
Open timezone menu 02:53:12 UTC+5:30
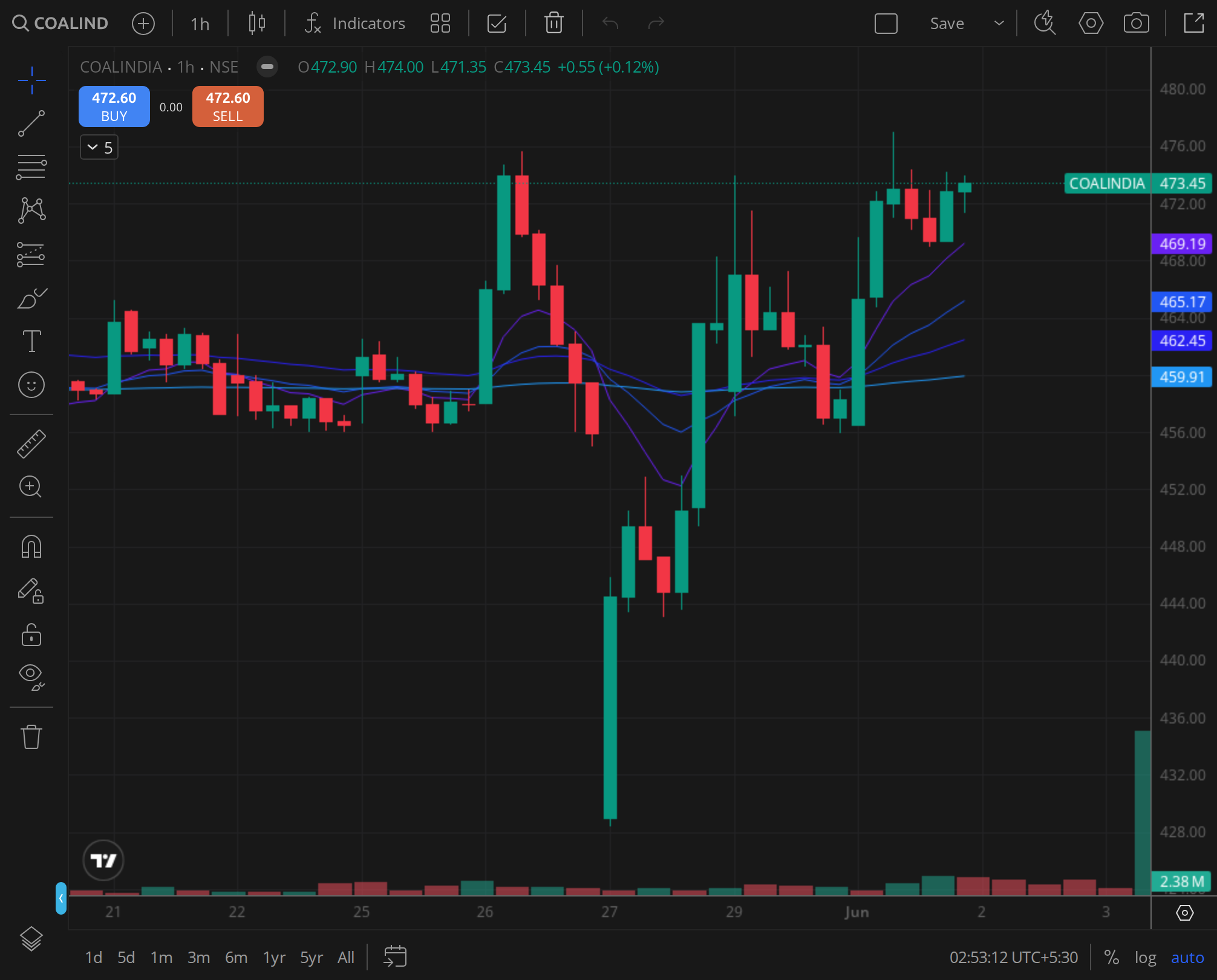pyautogui.click(x=1014, y=958)
